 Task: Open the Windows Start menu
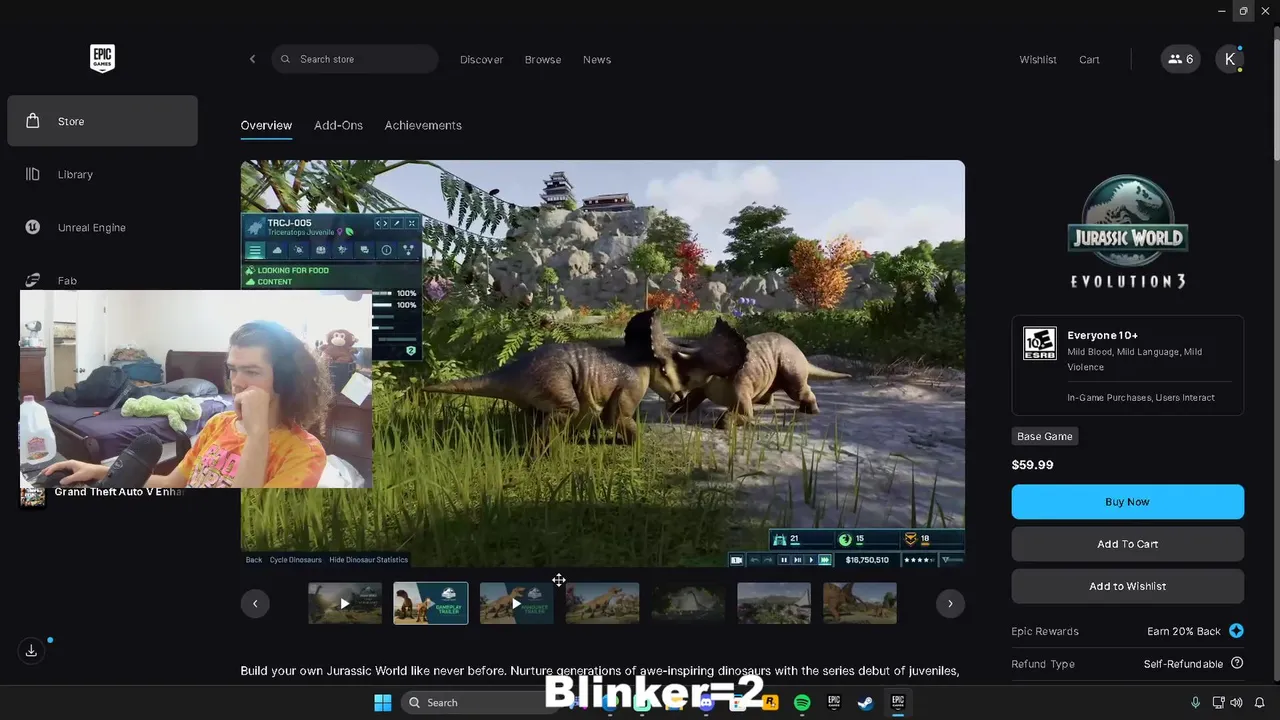pos(383,703)
